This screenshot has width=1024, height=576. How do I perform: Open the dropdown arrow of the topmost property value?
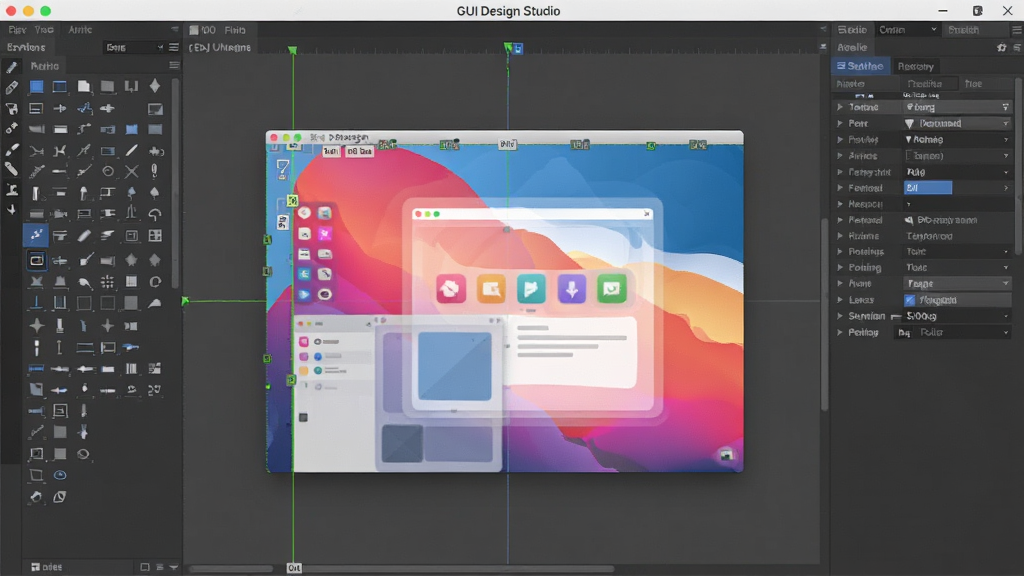(1005, 107)
